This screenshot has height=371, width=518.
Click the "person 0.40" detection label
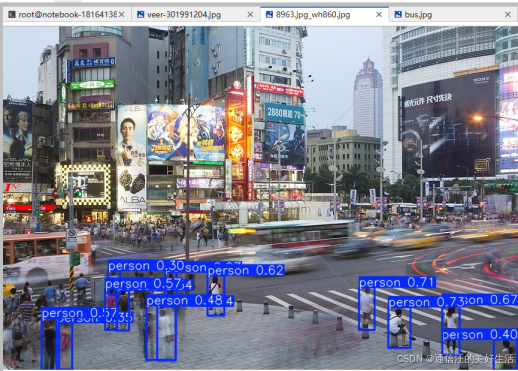[480, 335]
